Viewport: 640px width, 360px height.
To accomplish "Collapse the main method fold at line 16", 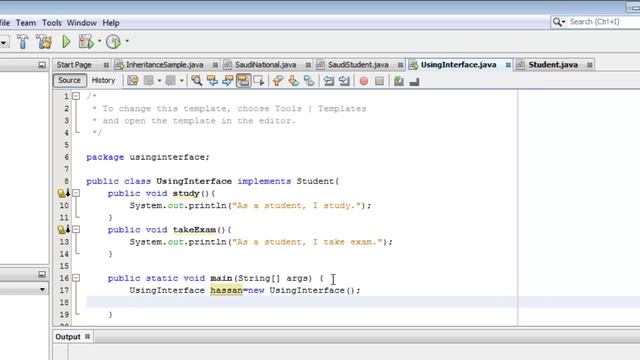I will 76,278.
